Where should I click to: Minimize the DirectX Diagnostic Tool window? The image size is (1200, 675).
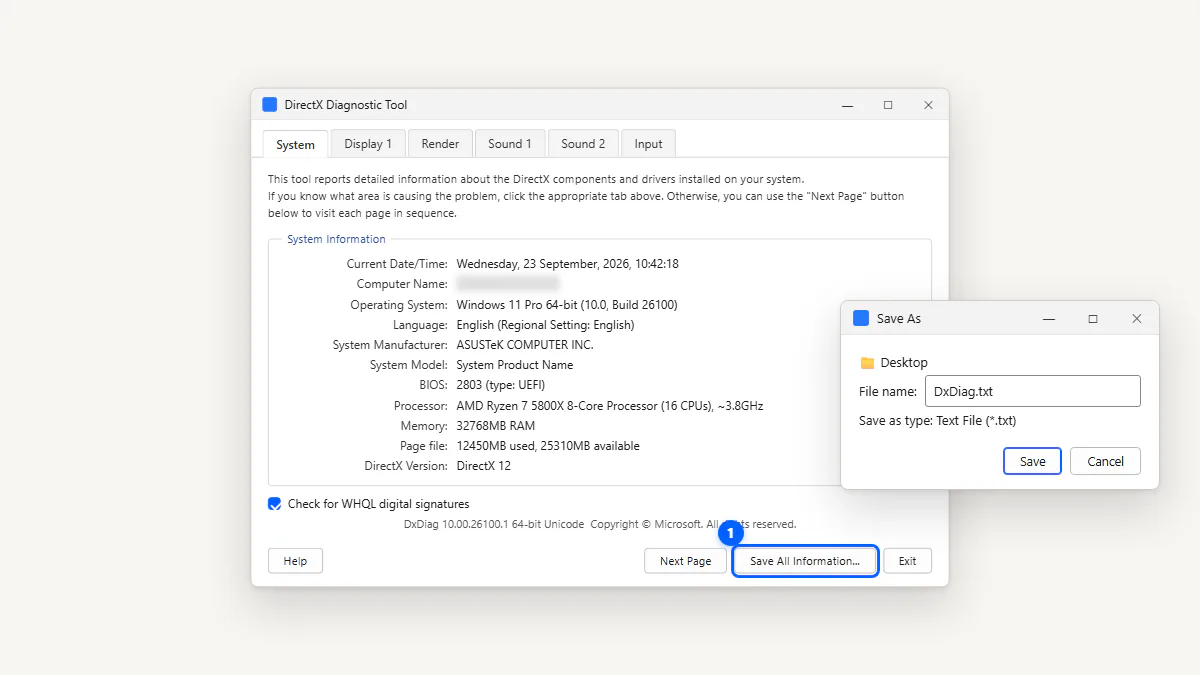pos(847,105)
